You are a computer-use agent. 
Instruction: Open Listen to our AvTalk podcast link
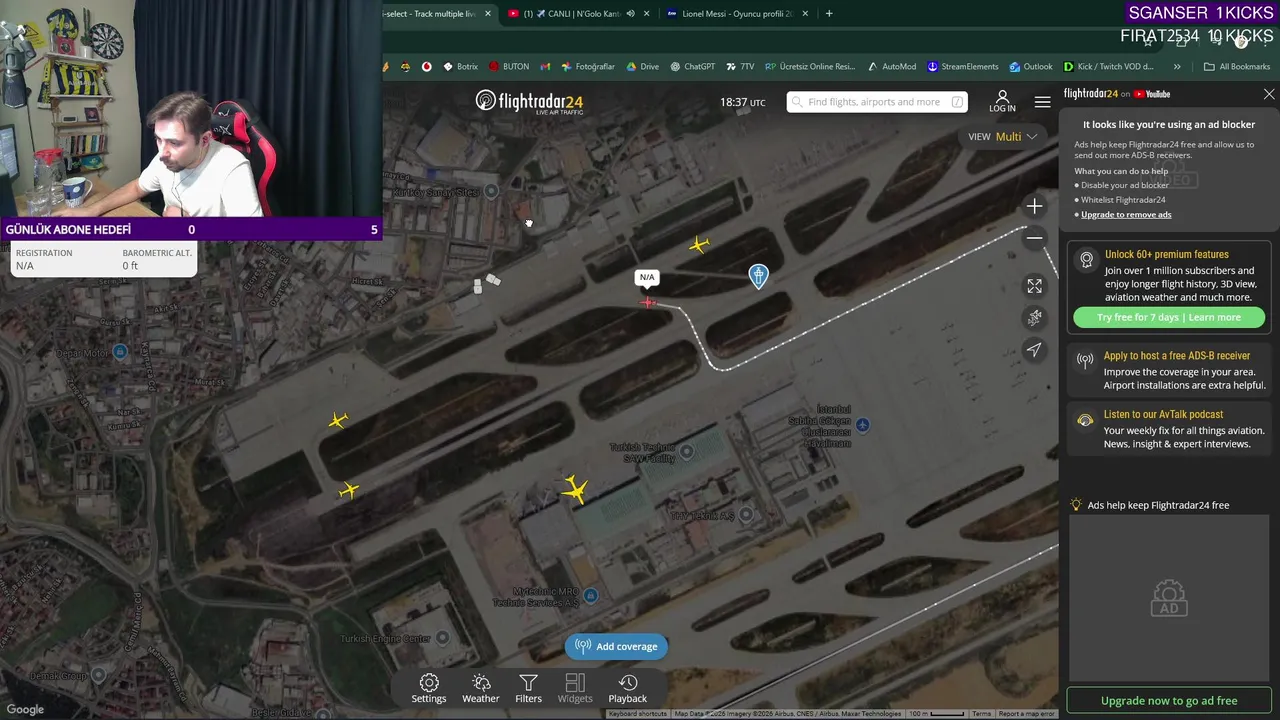click(1163, 414)
